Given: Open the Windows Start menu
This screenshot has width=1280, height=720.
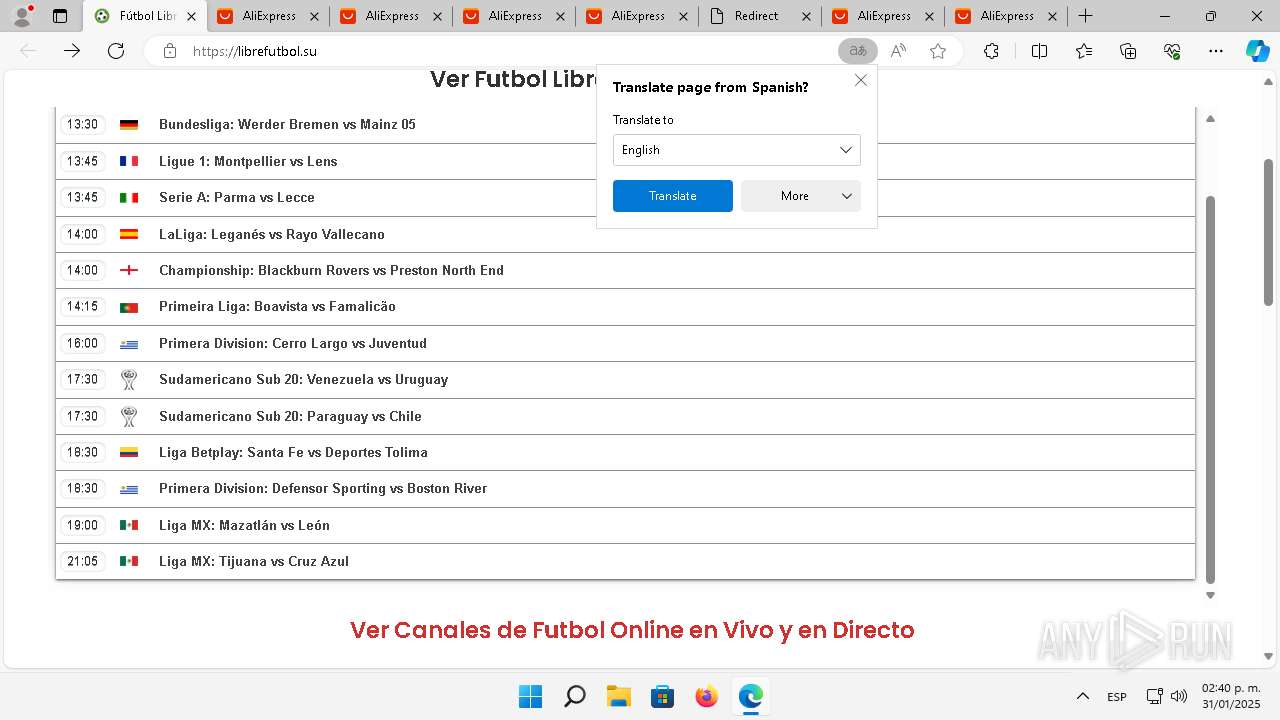Looking at the screenshot, I should (530, 696).
